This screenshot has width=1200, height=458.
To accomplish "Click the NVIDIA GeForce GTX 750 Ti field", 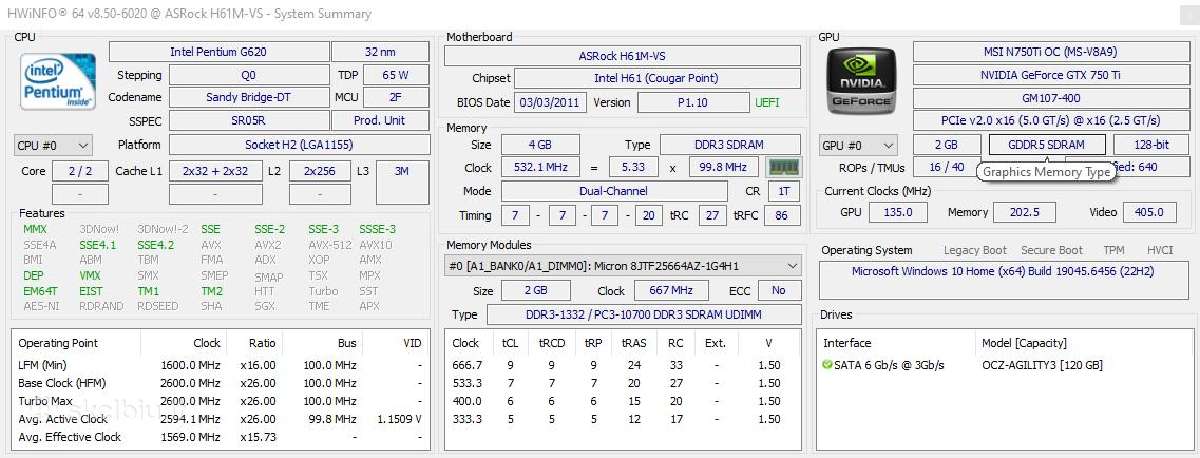I will pos(1052,74).
